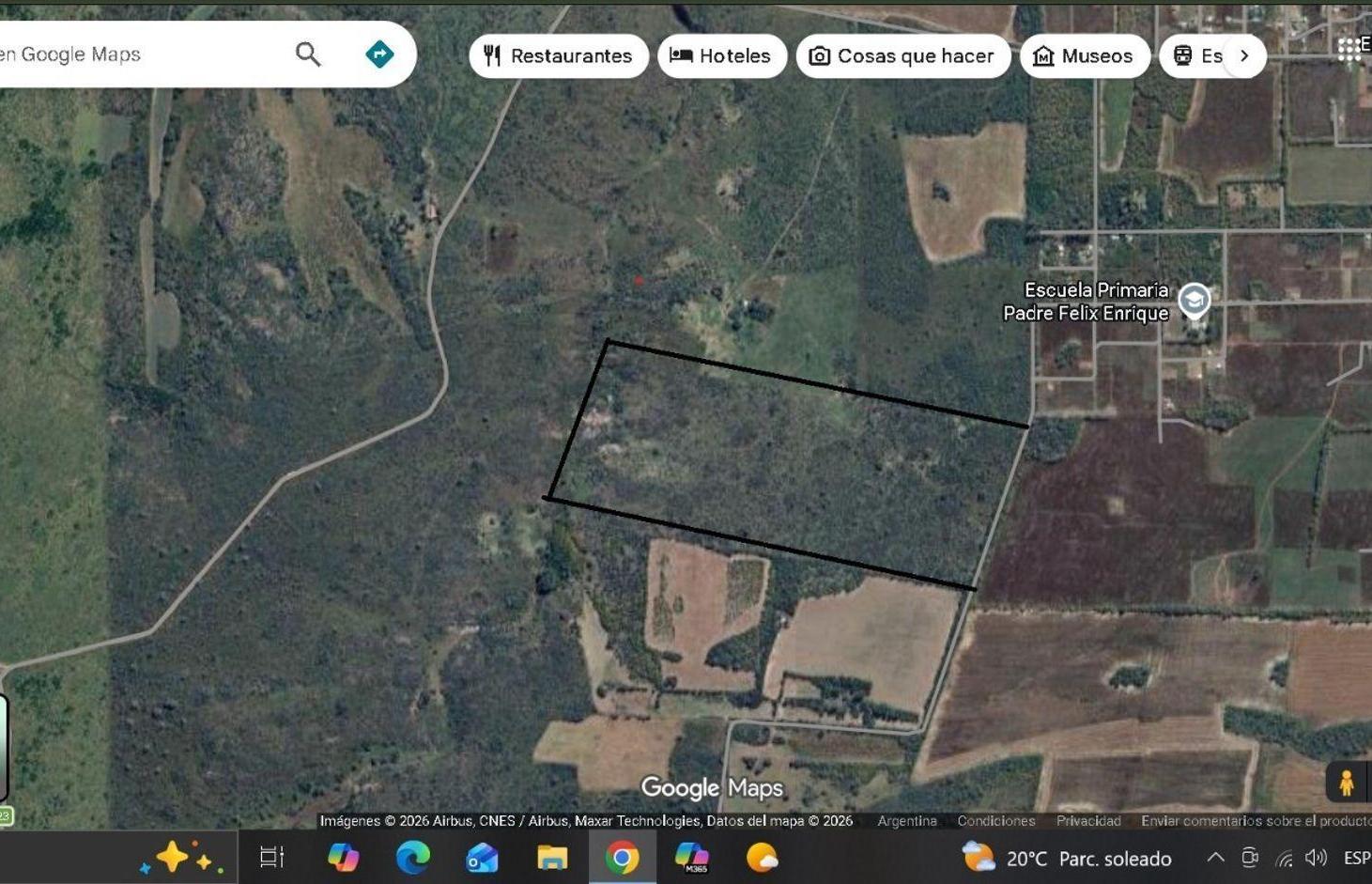Launch Copilot from the taskbar
The height and width of the screenshot is (884, 1372).
tap(343, 858)
